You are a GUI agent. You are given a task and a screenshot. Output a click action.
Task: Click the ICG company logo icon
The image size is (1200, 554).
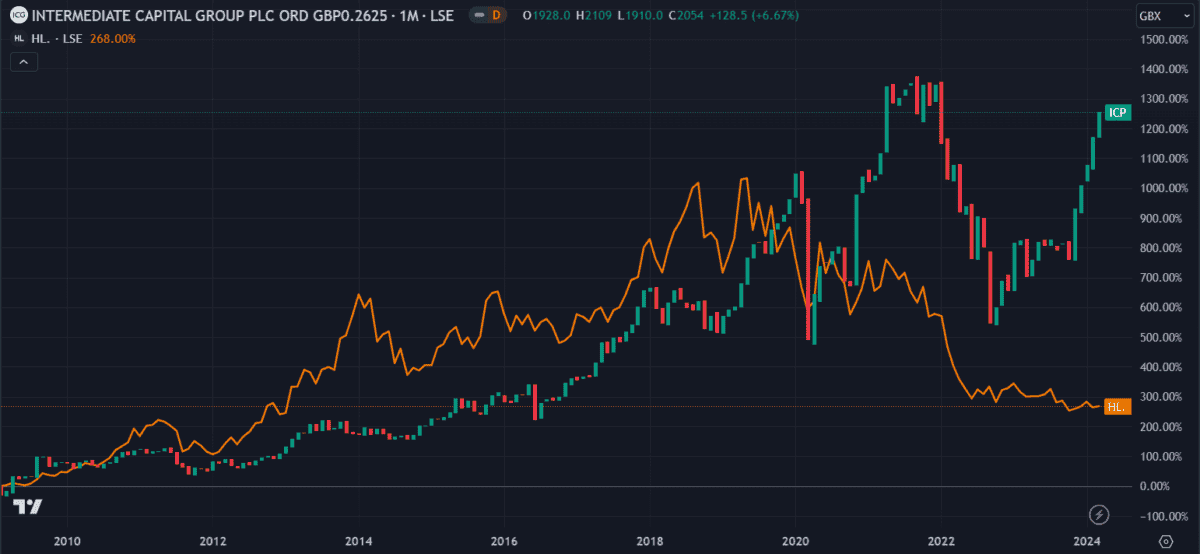(x=18, y=16)
